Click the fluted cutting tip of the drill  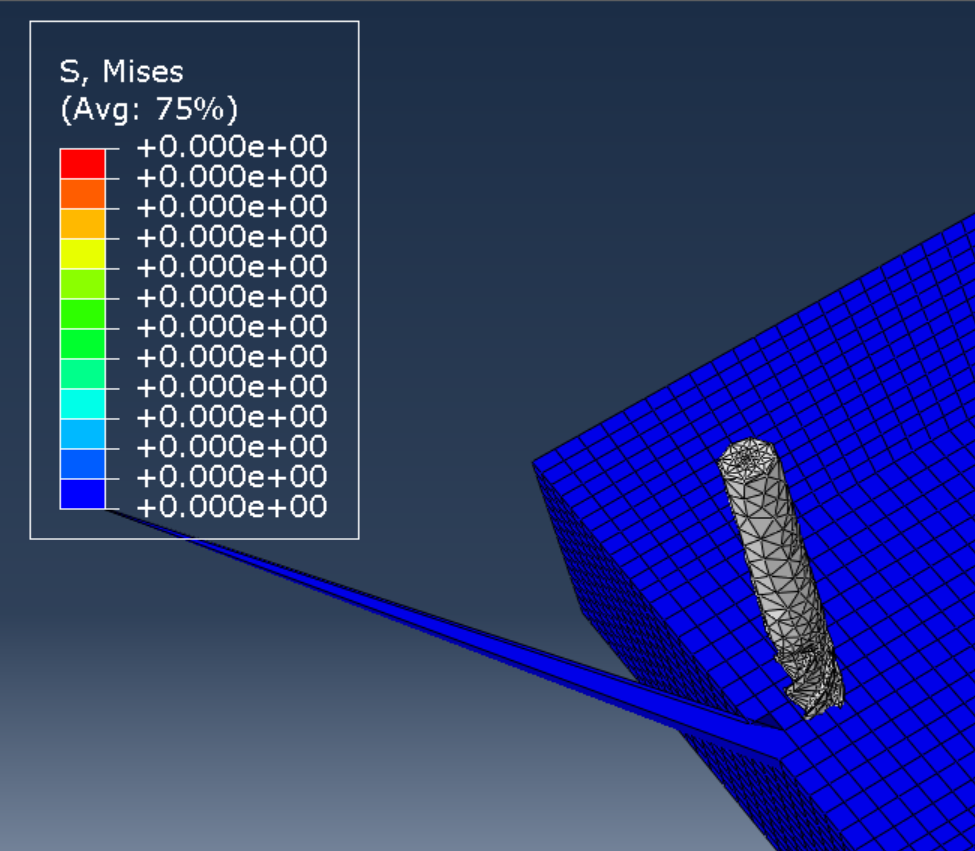(x=811, y=683)
